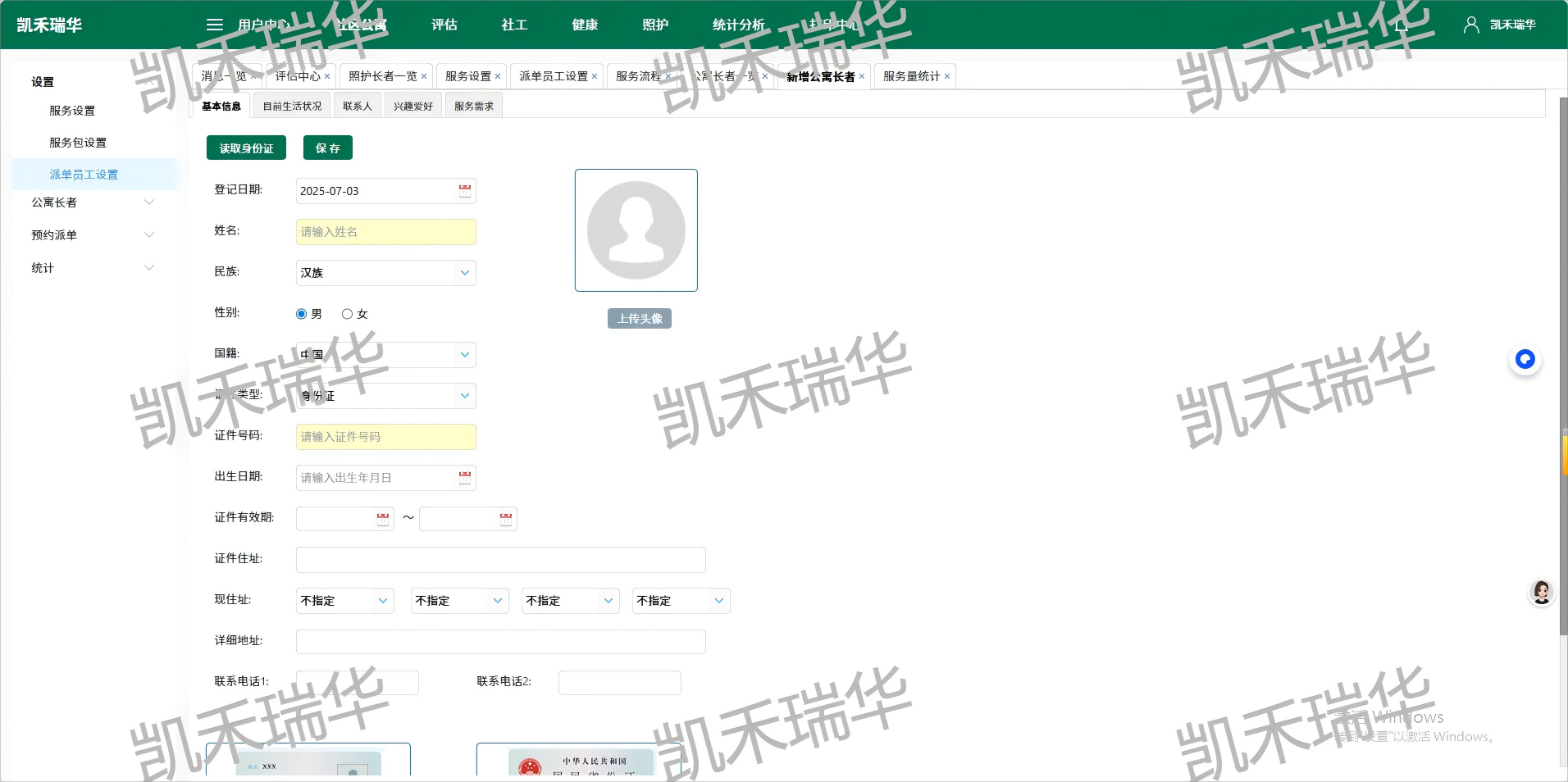
Task: Click the calendar icon in 出生日期 field
Action: coord(463,477)
